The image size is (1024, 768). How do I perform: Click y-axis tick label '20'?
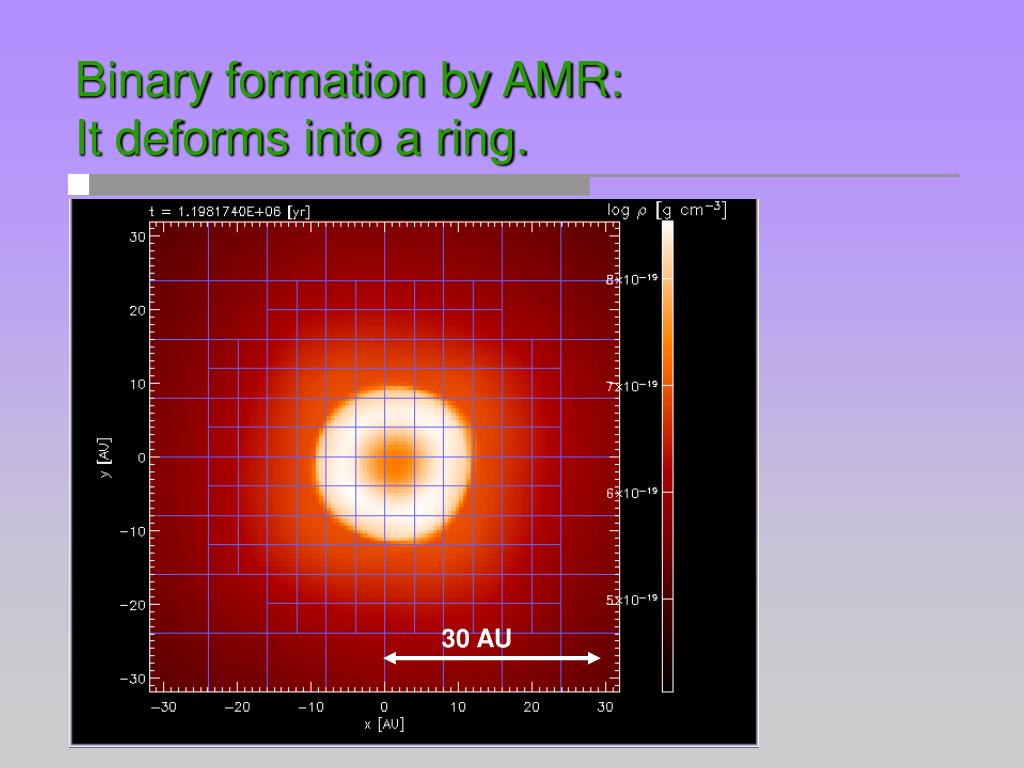[137, 311]
